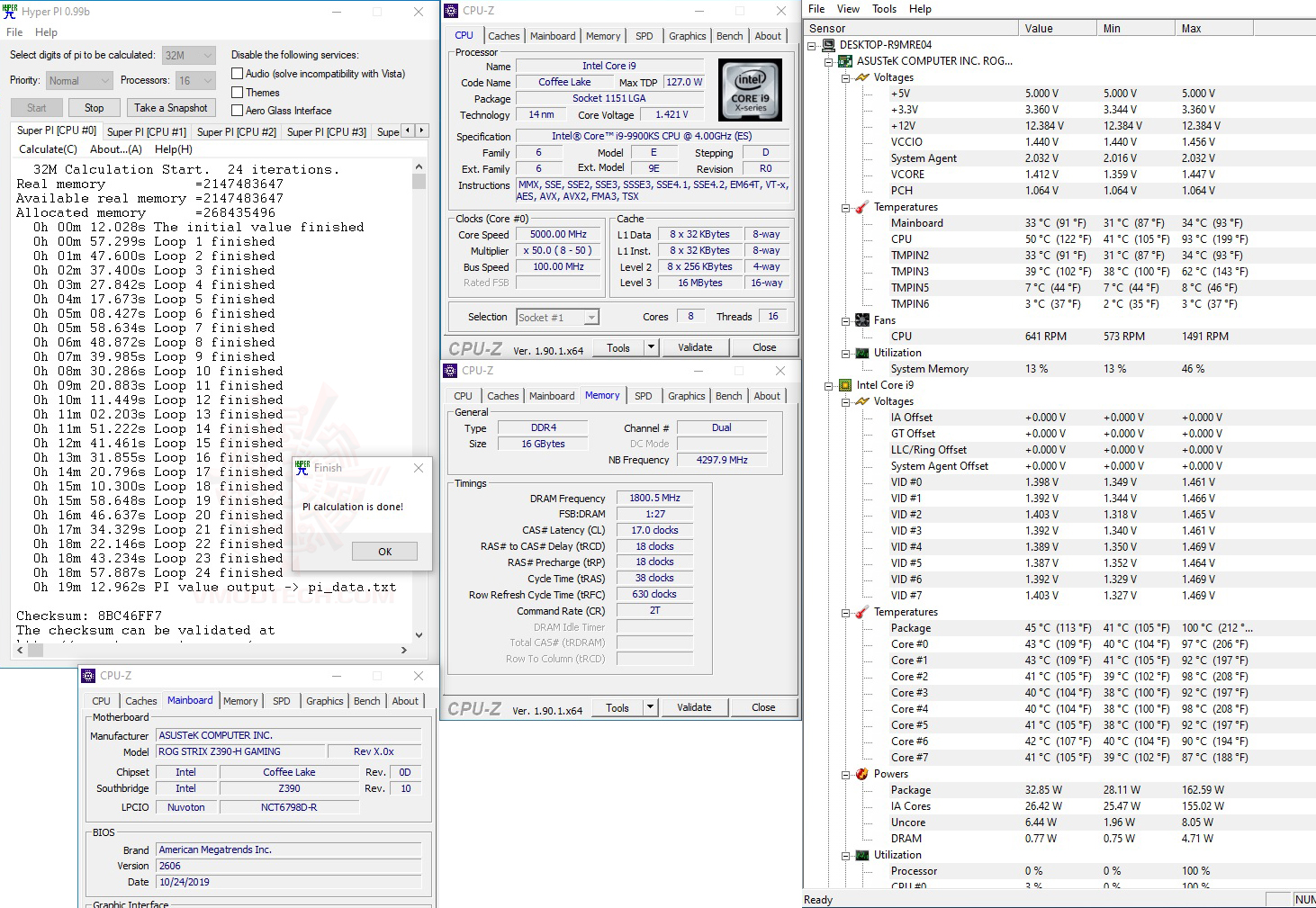Click the left tab-scroll arrow in Hyper PI
The height and width of the screenshot is (908, 1316).
tap(408, 130)
